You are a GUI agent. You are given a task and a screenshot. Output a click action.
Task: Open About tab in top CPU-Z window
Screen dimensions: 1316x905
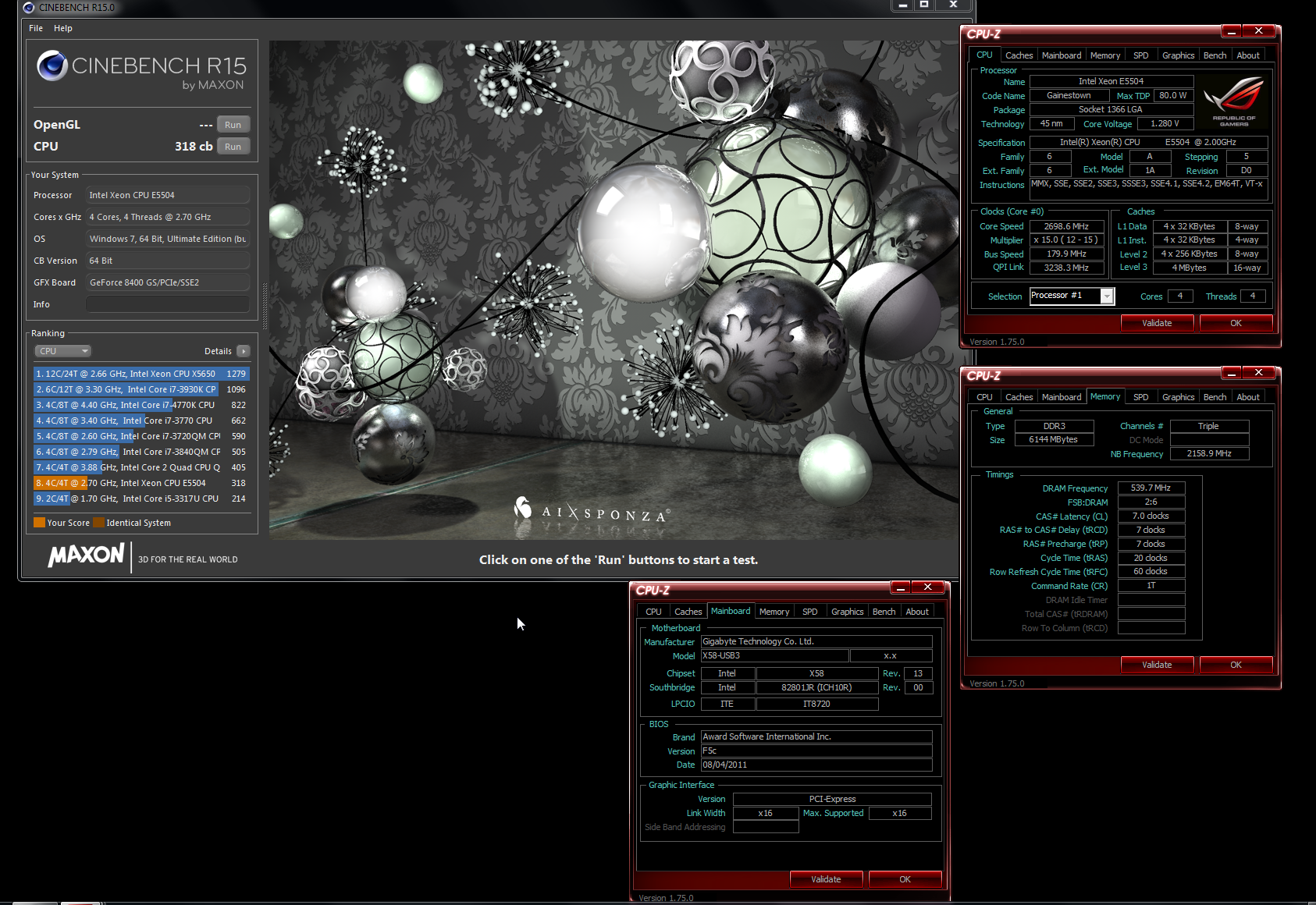tap(1248, 55)
